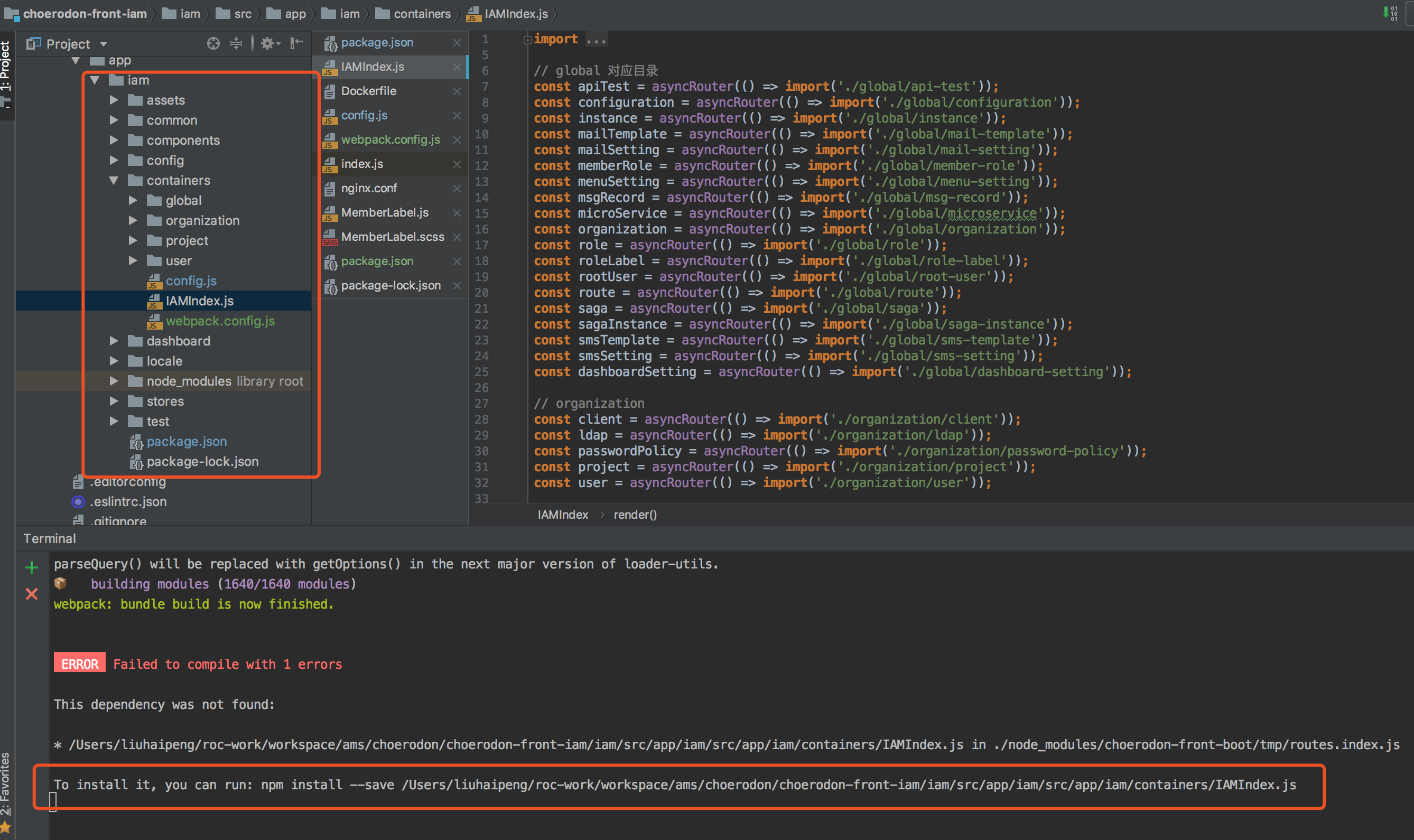This screenshot has width=1414, height=840.
Task: Close the Dockerfile editor tab
Action: tap(457, 91)
